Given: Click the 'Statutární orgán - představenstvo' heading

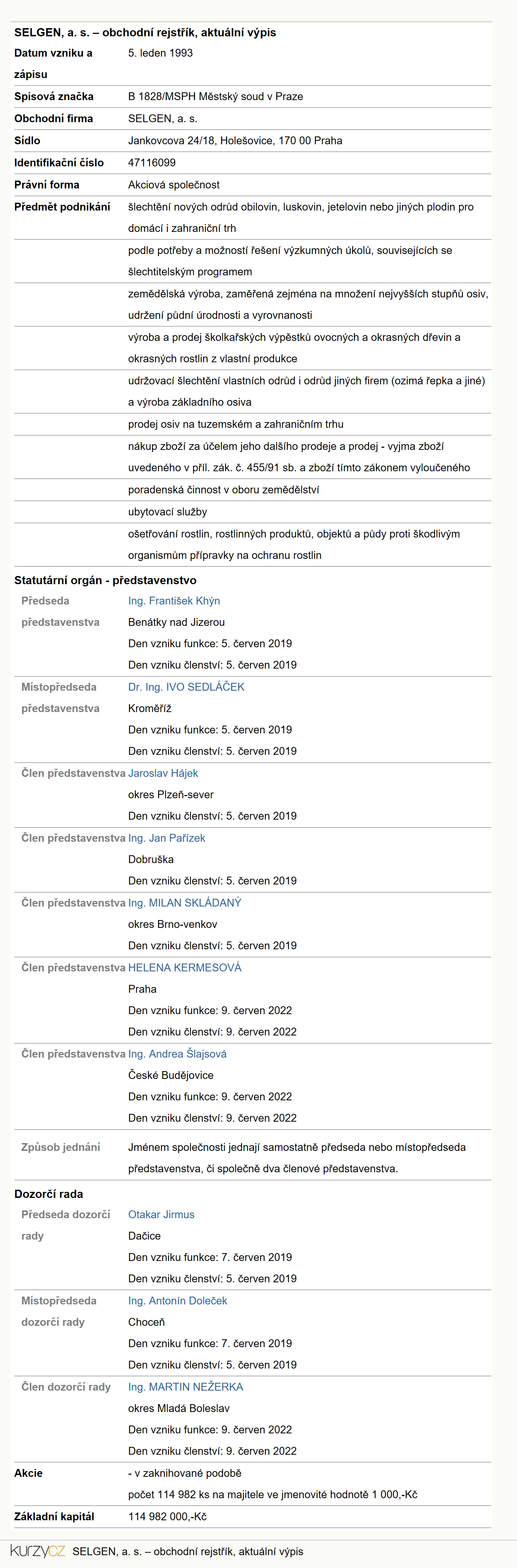Looking at the screenshot, I should click(x=105, y=580).
